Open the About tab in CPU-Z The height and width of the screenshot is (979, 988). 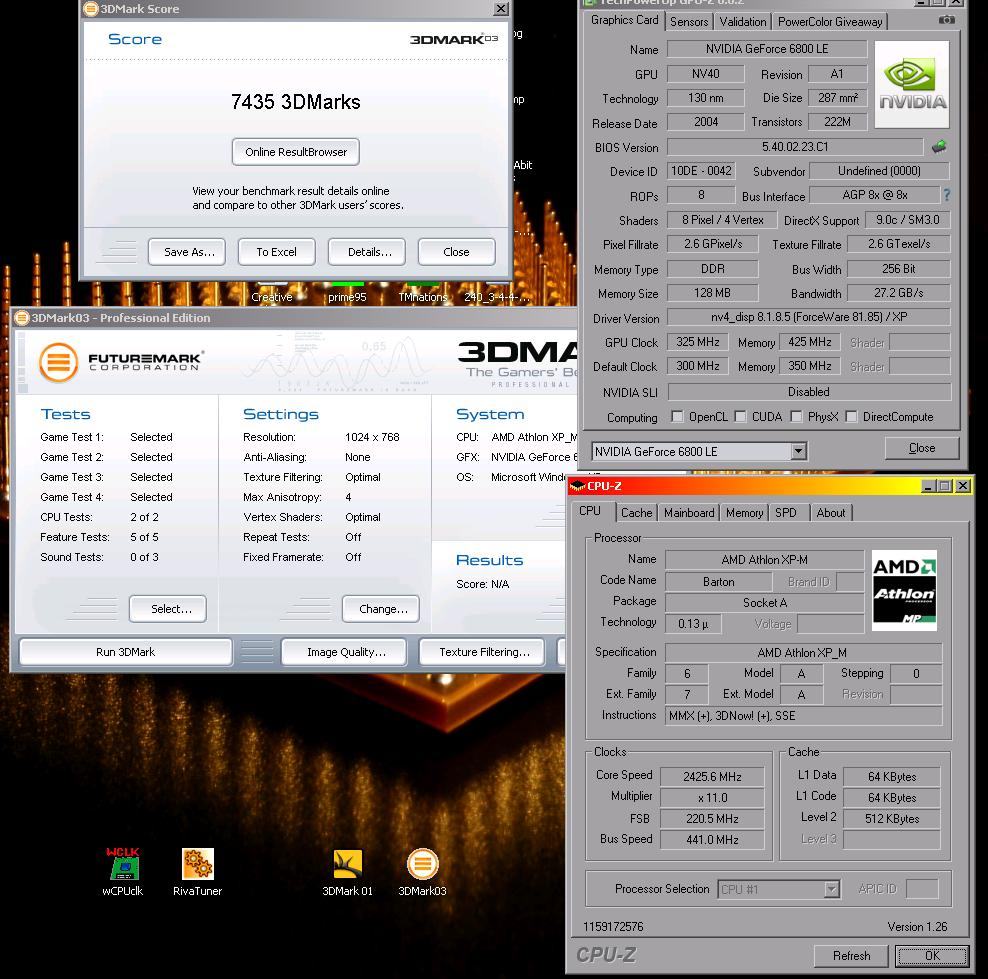pos(830,513)
